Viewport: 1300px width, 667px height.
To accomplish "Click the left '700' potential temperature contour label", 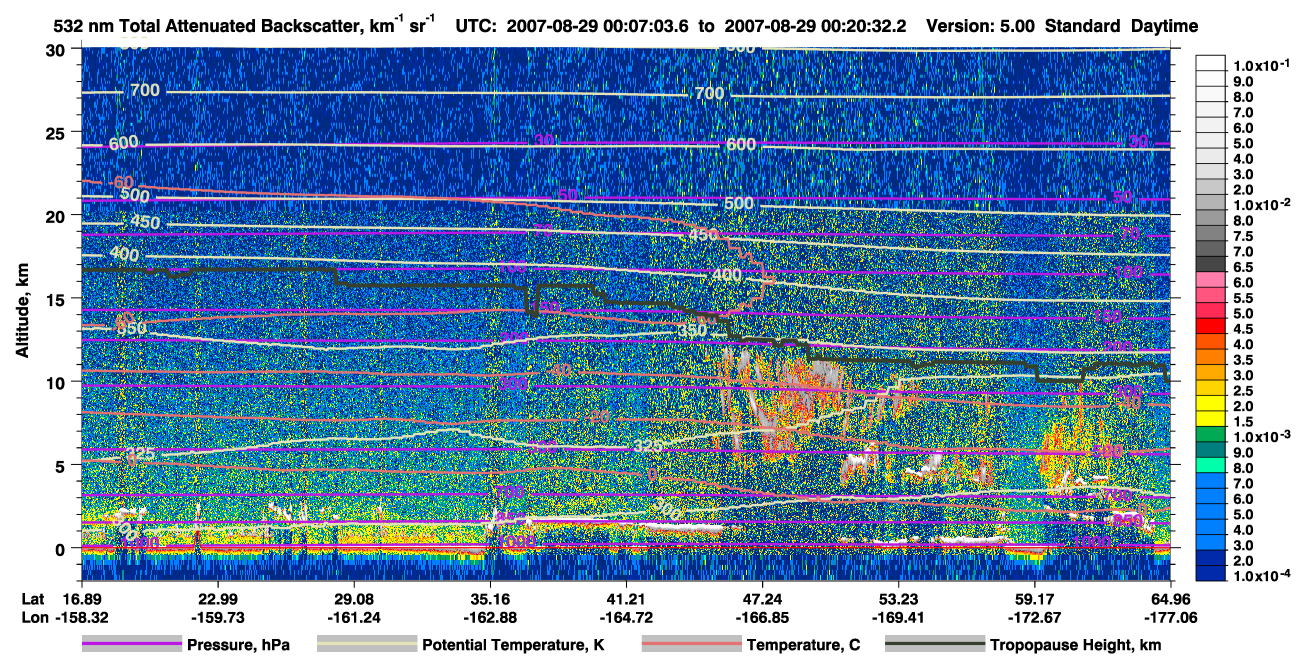I will click(145, 91).
